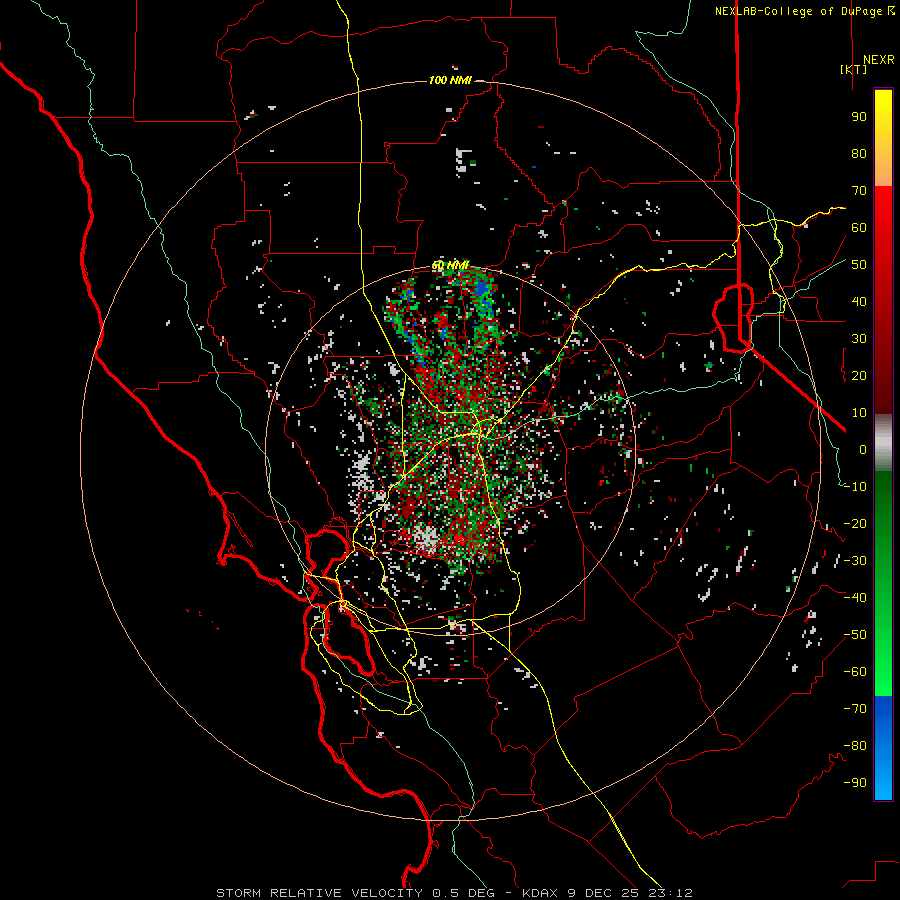Click the -20 knot scale label
This screenshot has width=900, height=900.
pos(855,523)
